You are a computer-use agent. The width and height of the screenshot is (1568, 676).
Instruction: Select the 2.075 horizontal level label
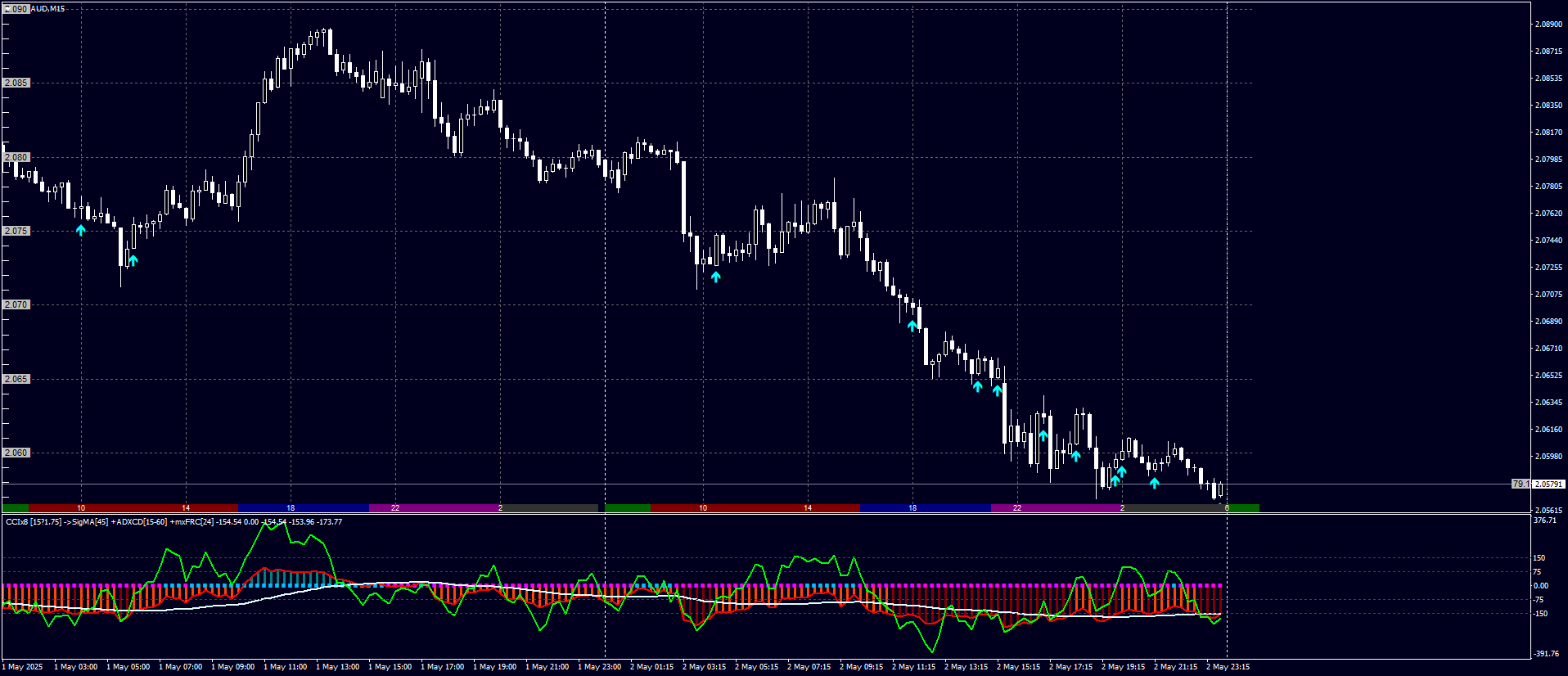[16, 231]
